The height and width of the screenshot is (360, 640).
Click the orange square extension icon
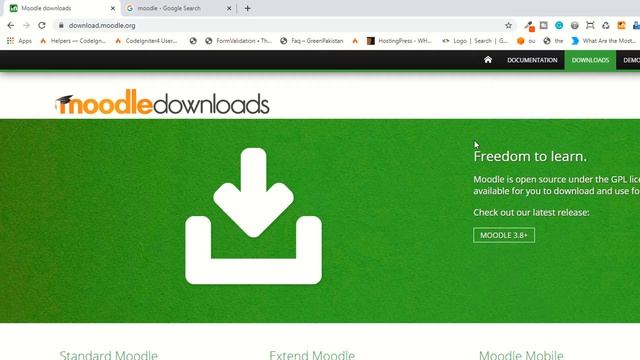coord(621,25)
